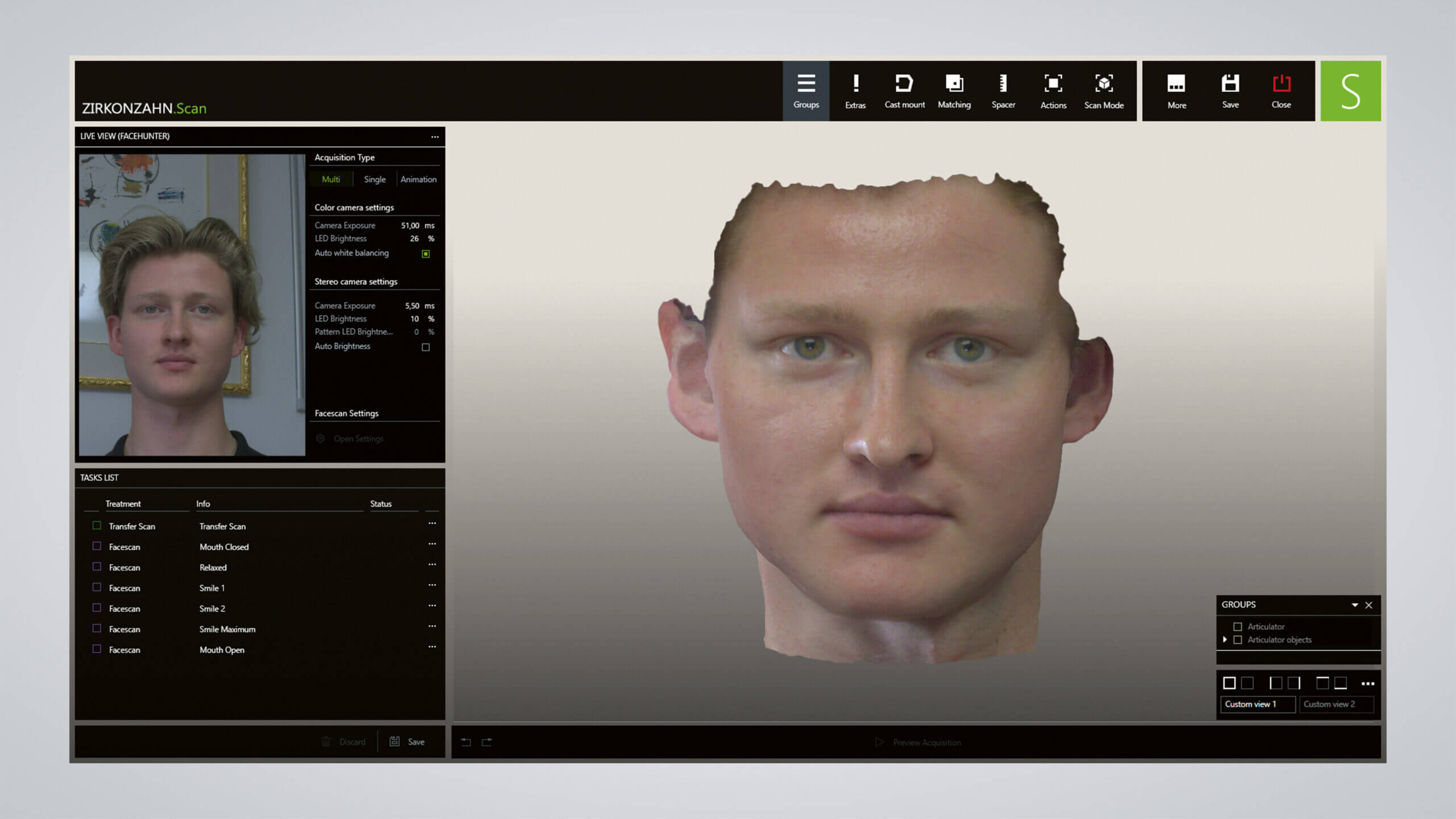Screen dimensions: 1456x819
Task: Click Save button below tasks list
Action: (407, 742)
